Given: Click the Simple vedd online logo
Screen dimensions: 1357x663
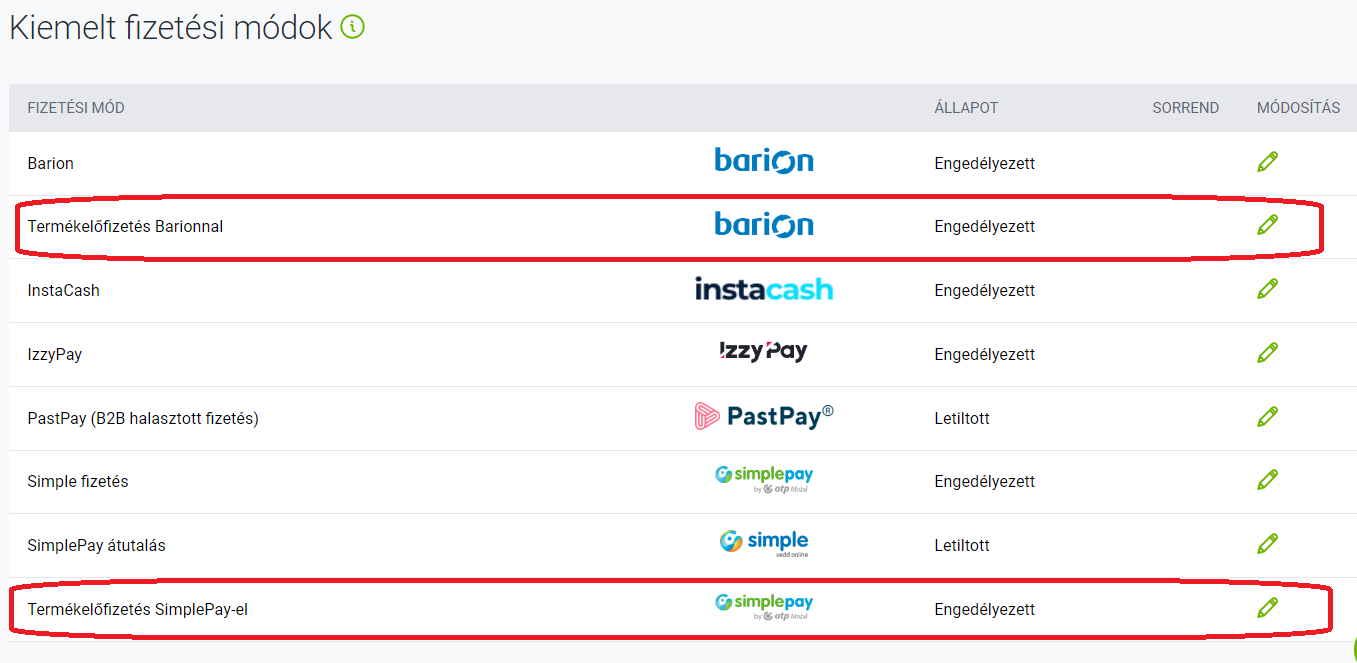Looking at the screenshot, I should pyautogui.click(x=764, y=543).
